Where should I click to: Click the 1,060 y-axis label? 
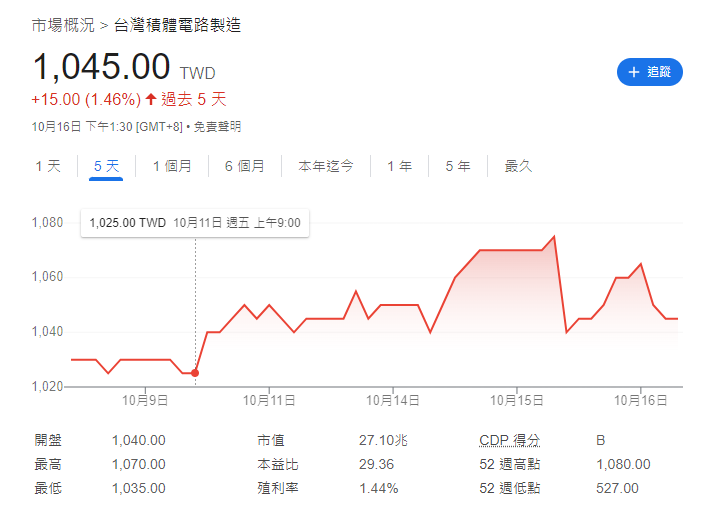click(x=47, y=277)
